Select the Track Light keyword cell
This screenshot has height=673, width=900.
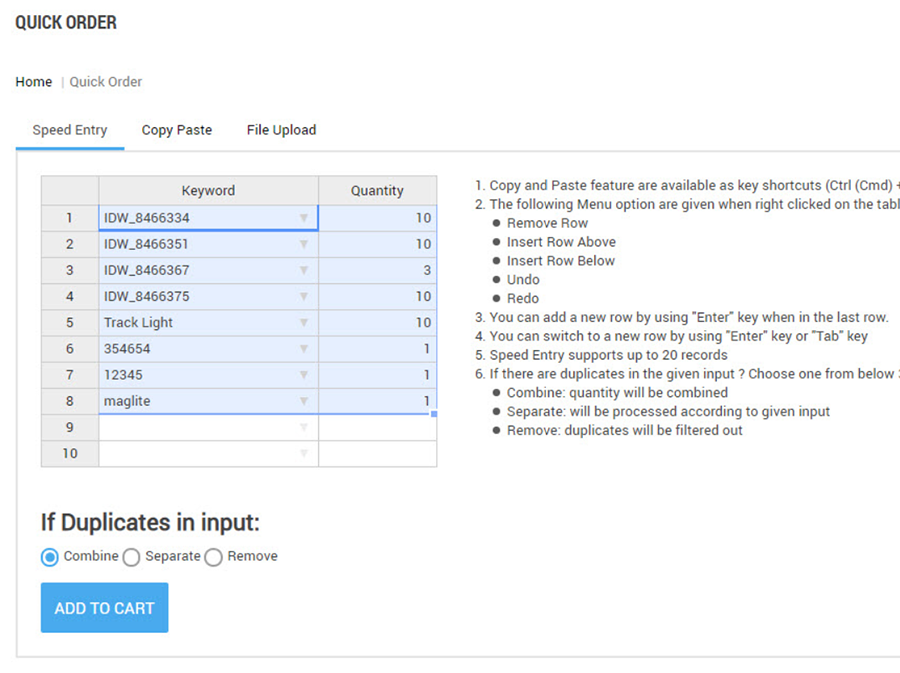[x=208, y=322]
